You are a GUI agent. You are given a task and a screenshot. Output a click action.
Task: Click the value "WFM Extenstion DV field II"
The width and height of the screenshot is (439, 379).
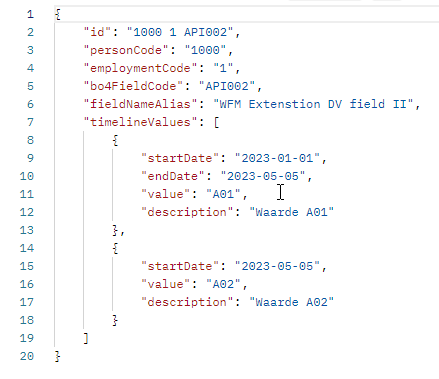coord(313,104)
